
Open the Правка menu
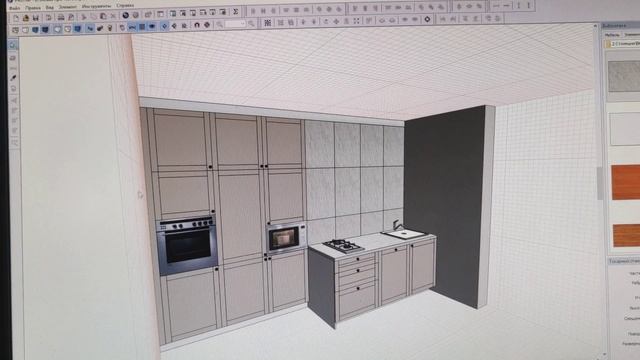tap(33, 8)
